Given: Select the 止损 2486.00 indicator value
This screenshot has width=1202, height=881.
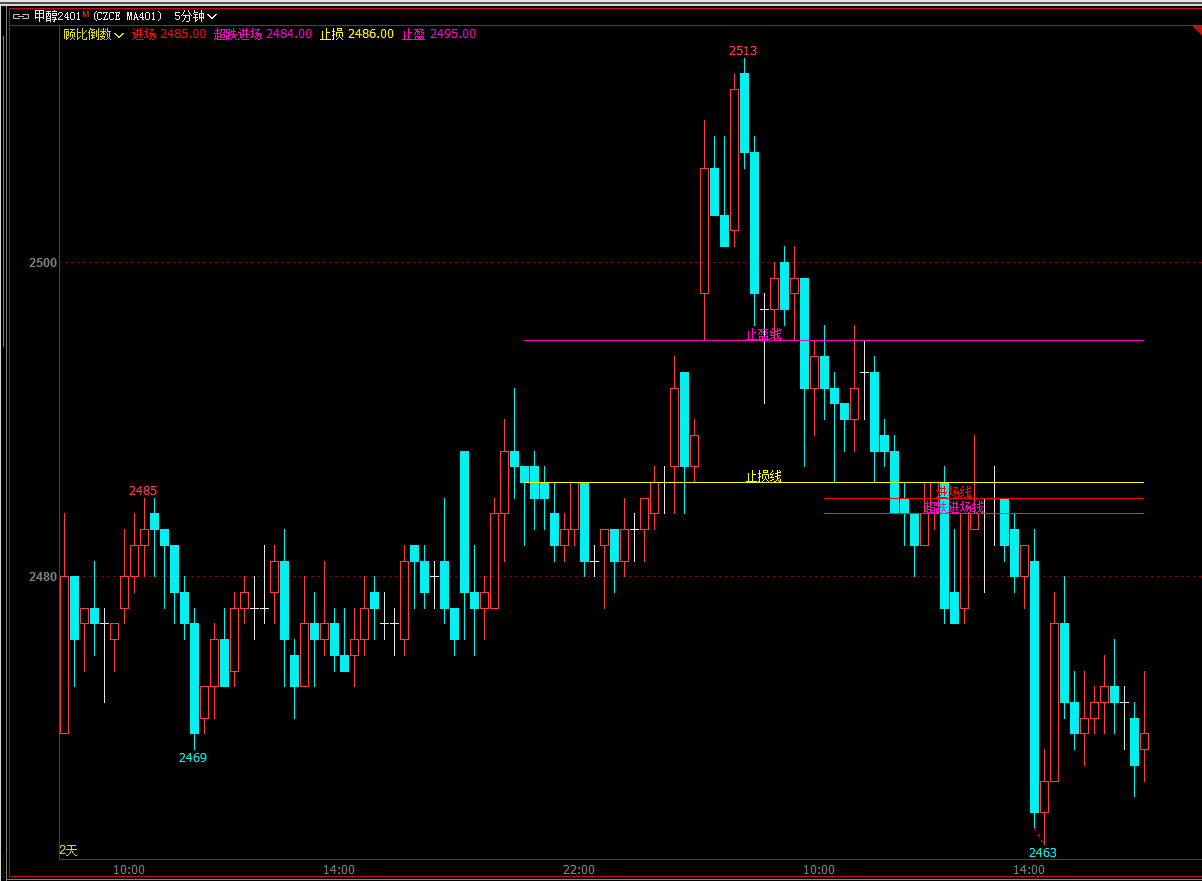Looking at the screenshot, I should (x=356, y=34).
